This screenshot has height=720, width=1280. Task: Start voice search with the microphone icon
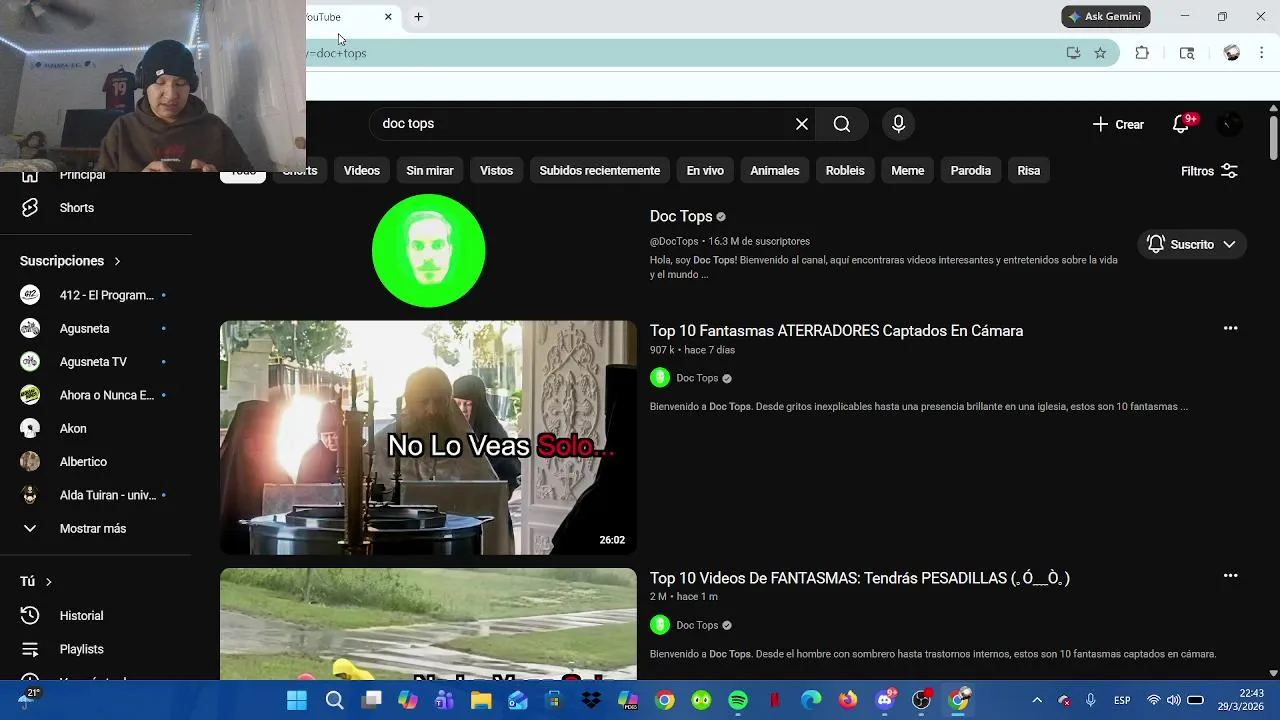coord(898,124)
